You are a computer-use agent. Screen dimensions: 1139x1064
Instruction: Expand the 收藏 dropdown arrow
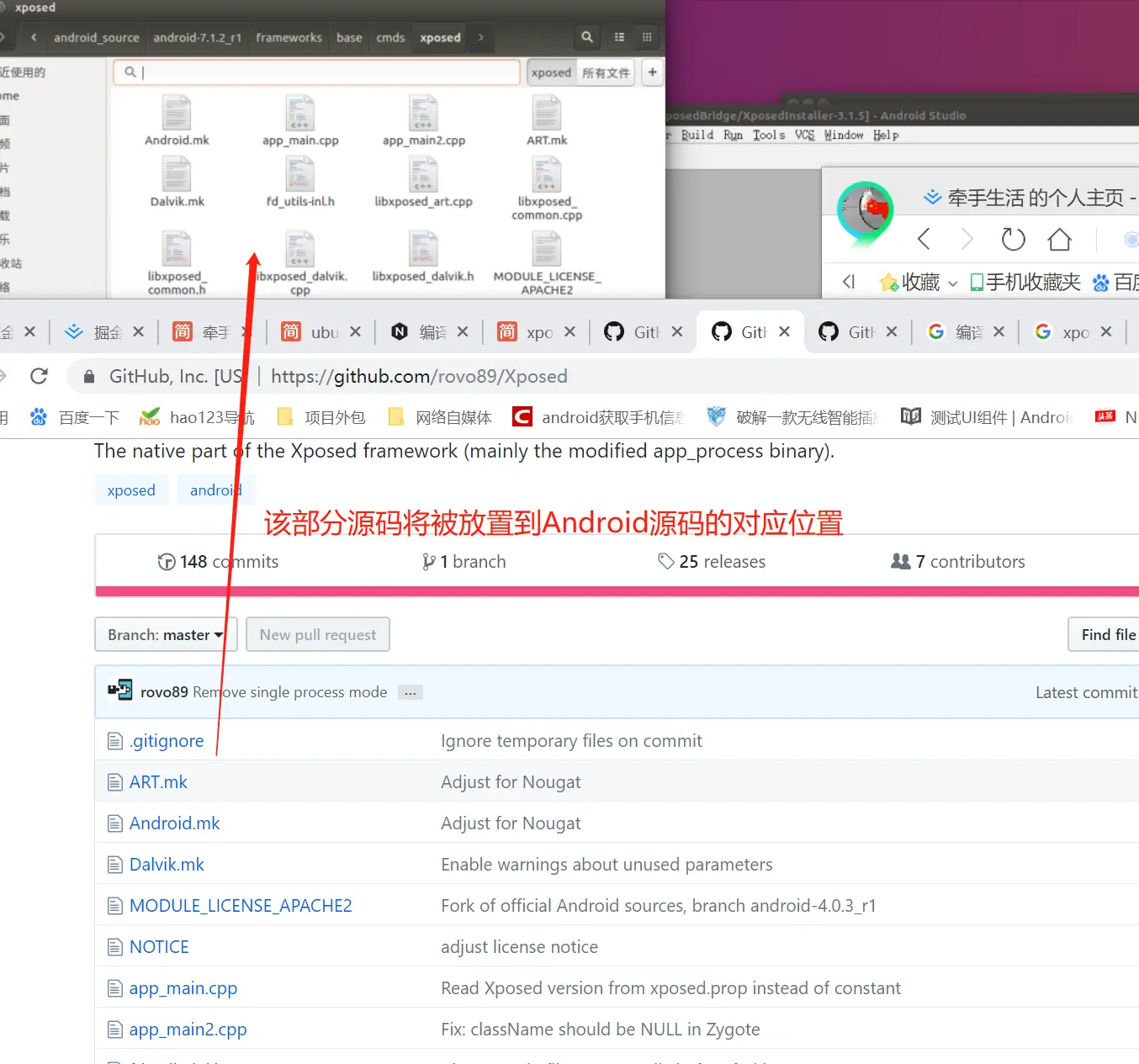[952, 283]
